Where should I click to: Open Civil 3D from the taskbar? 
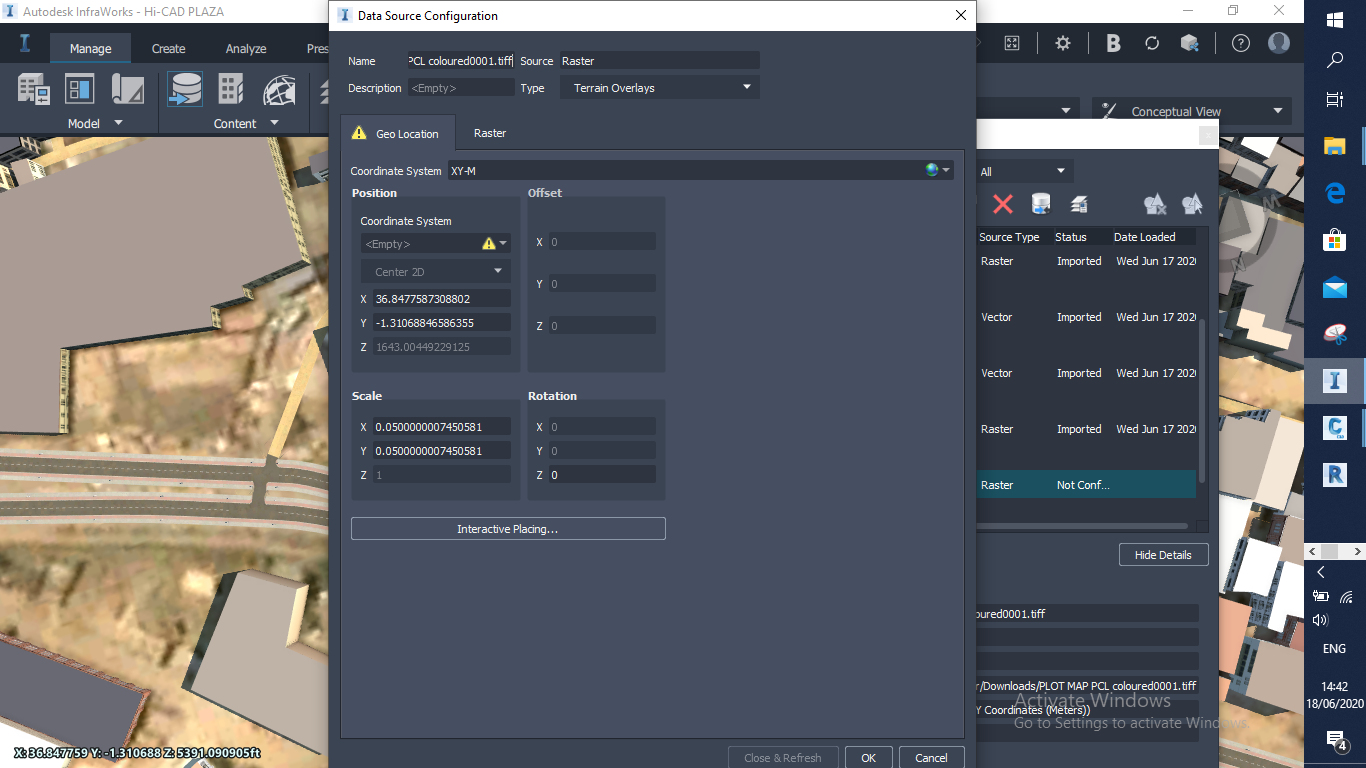tap(1334, 427)
